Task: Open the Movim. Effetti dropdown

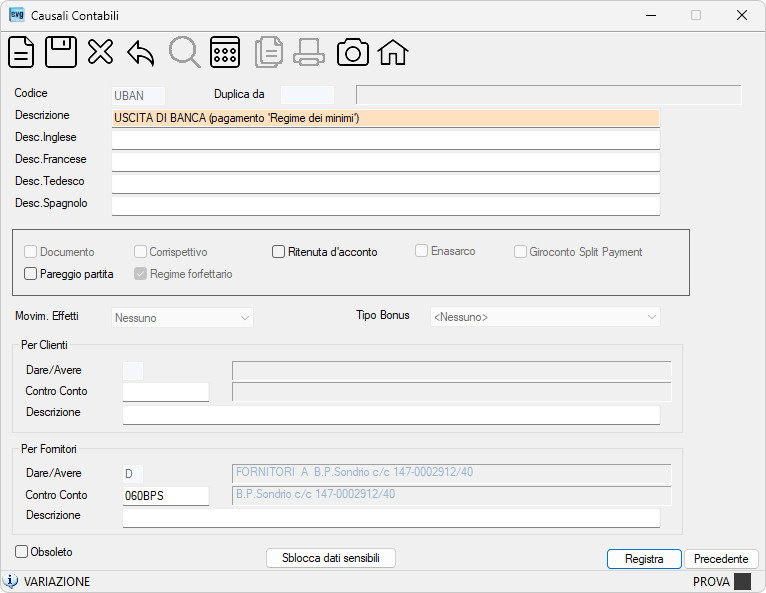Action: coord(182,318)
